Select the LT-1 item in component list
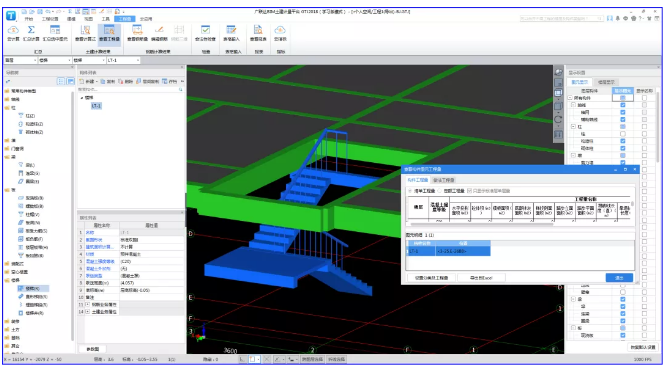The image size is (666, 367). (x=96, y=106)
